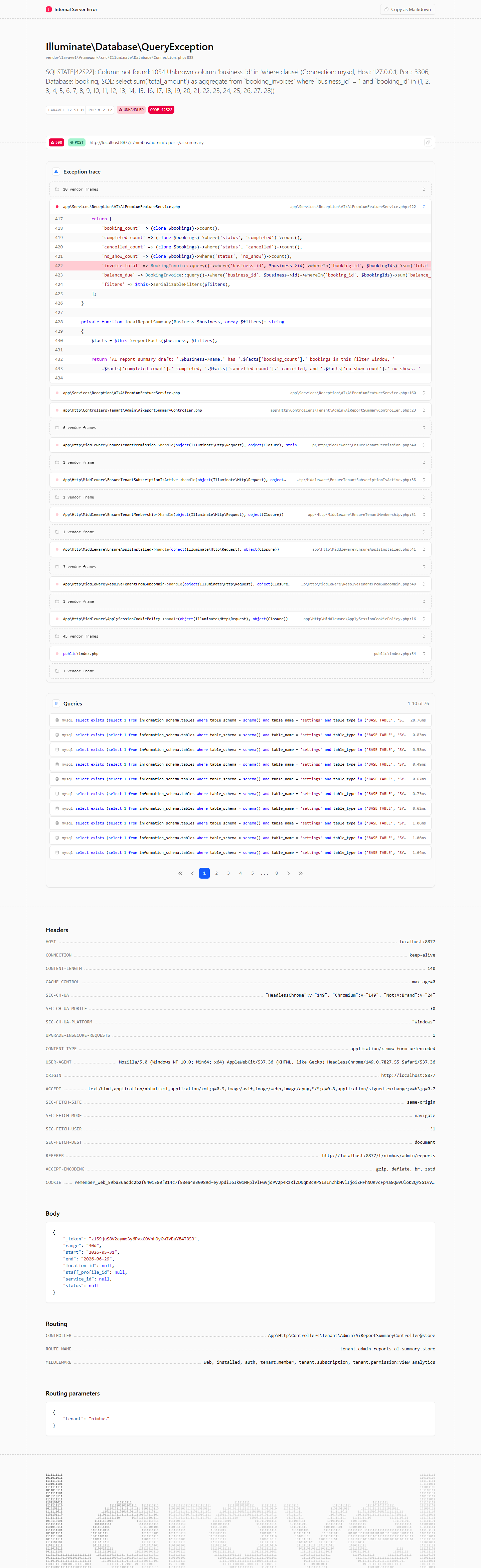Click the LARAVEL 12.51.0 version badge
This screenshot has width=481, height=1568.
pyautogui.click(x=66, y=110)
